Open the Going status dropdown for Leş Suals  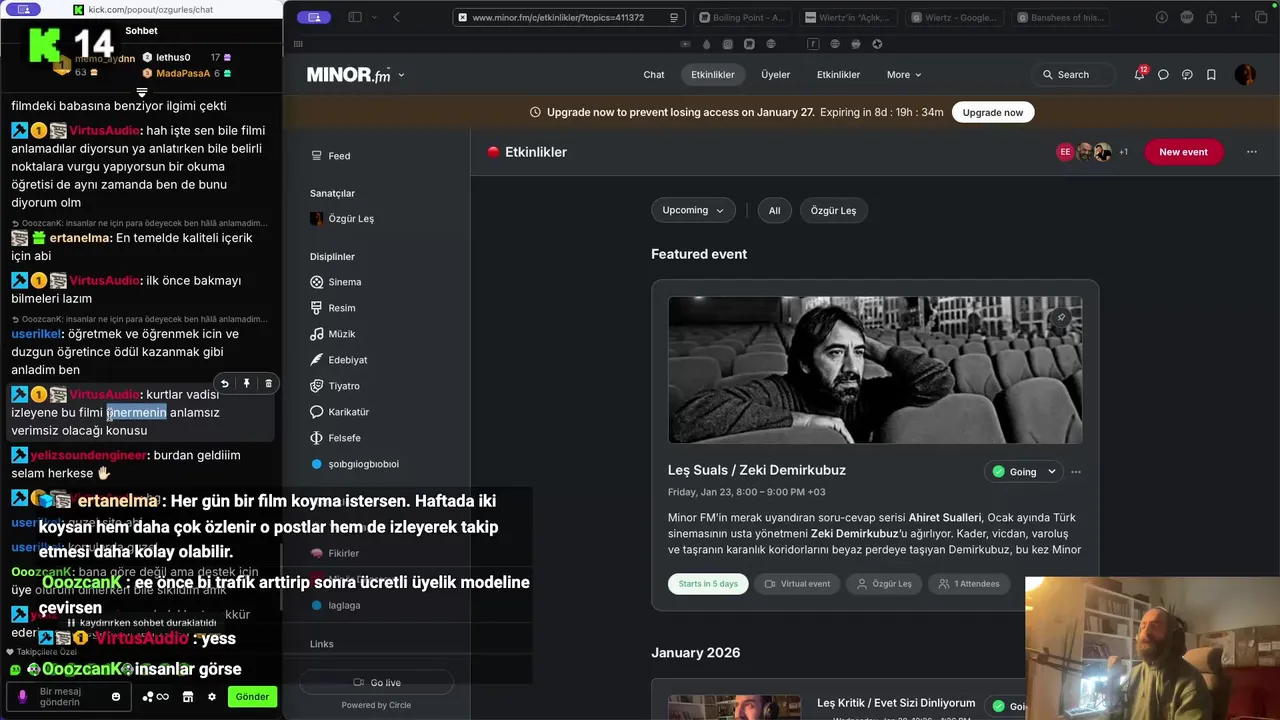1024,472
